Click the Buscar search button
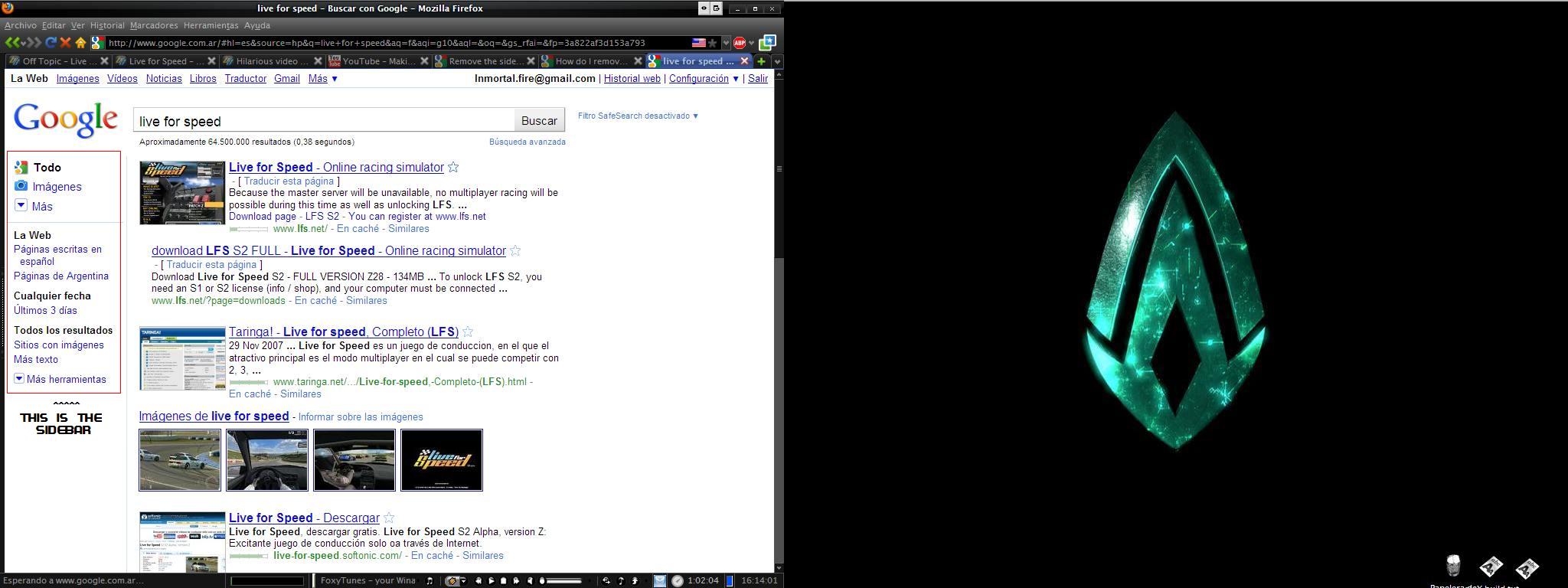 point(539,121)
